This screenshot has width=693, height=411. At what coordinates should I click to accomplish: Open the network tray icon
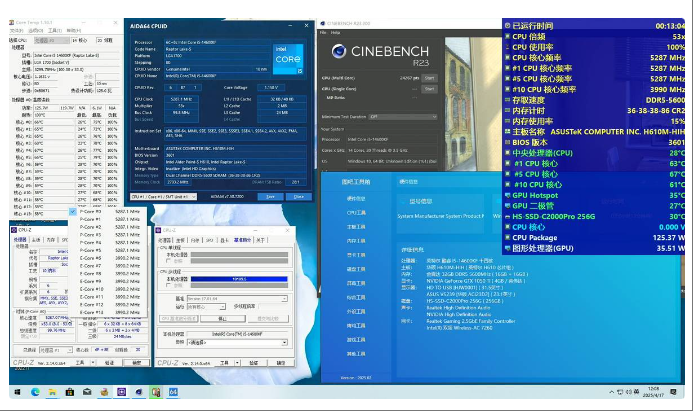click(620, 392)
